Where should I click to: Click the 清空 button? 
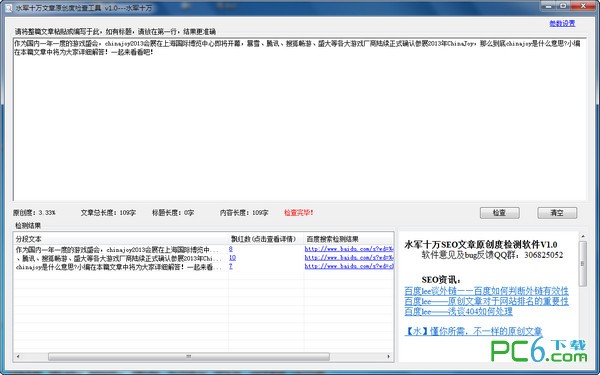557,213
